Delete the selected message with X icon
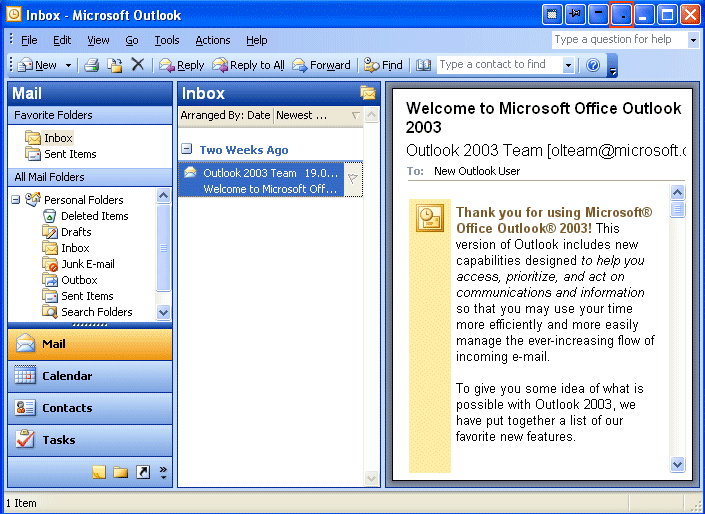 pos(138,65)
